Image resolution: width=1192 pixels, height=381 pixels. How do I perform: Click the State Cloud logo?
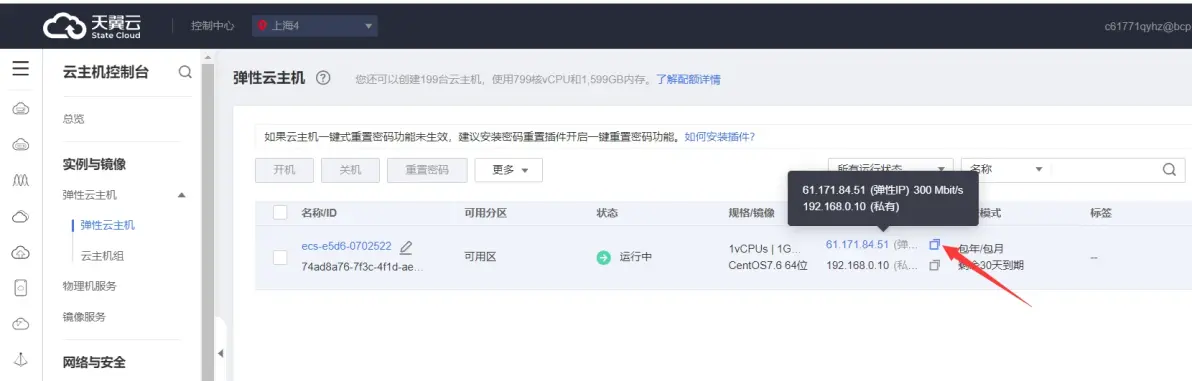[91, 27]
